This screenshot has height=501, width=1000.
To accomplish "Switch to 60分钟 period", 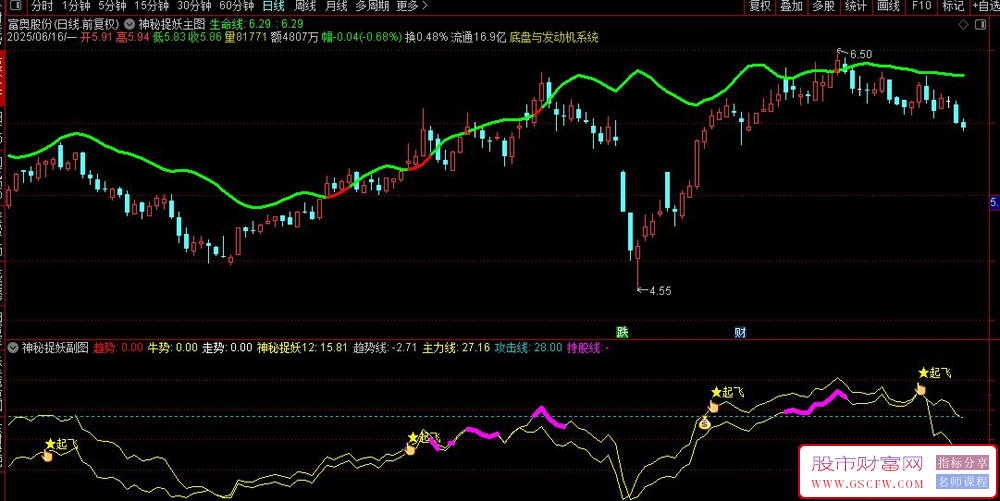I will [237, 6].
